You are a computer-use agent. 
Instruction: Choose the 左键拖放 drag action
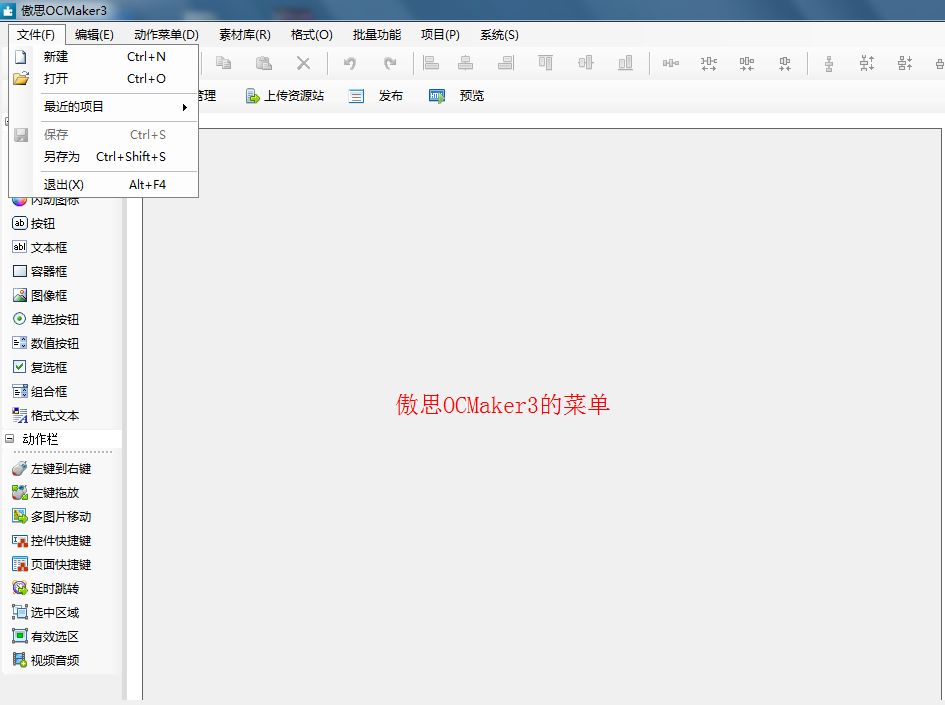46,493
